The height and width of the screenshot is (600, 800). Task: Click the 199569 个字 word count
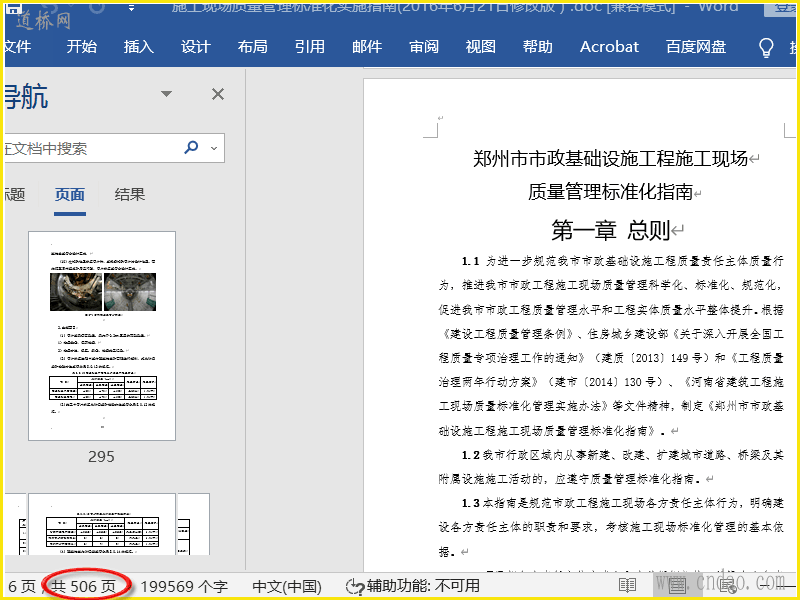coord(184,586)
